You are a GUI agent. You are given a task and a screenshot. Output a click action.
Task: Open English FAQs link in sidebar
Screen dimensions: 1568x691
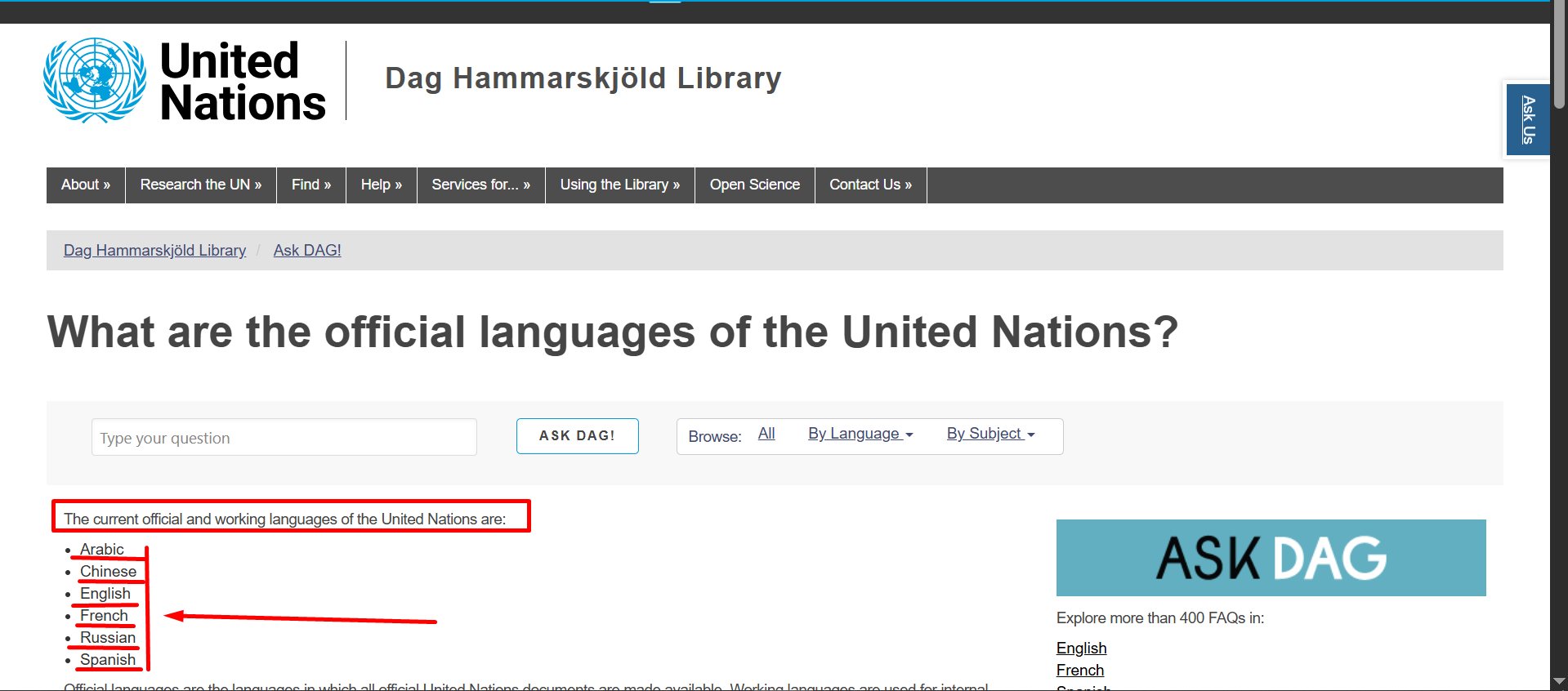(1081, 648)
